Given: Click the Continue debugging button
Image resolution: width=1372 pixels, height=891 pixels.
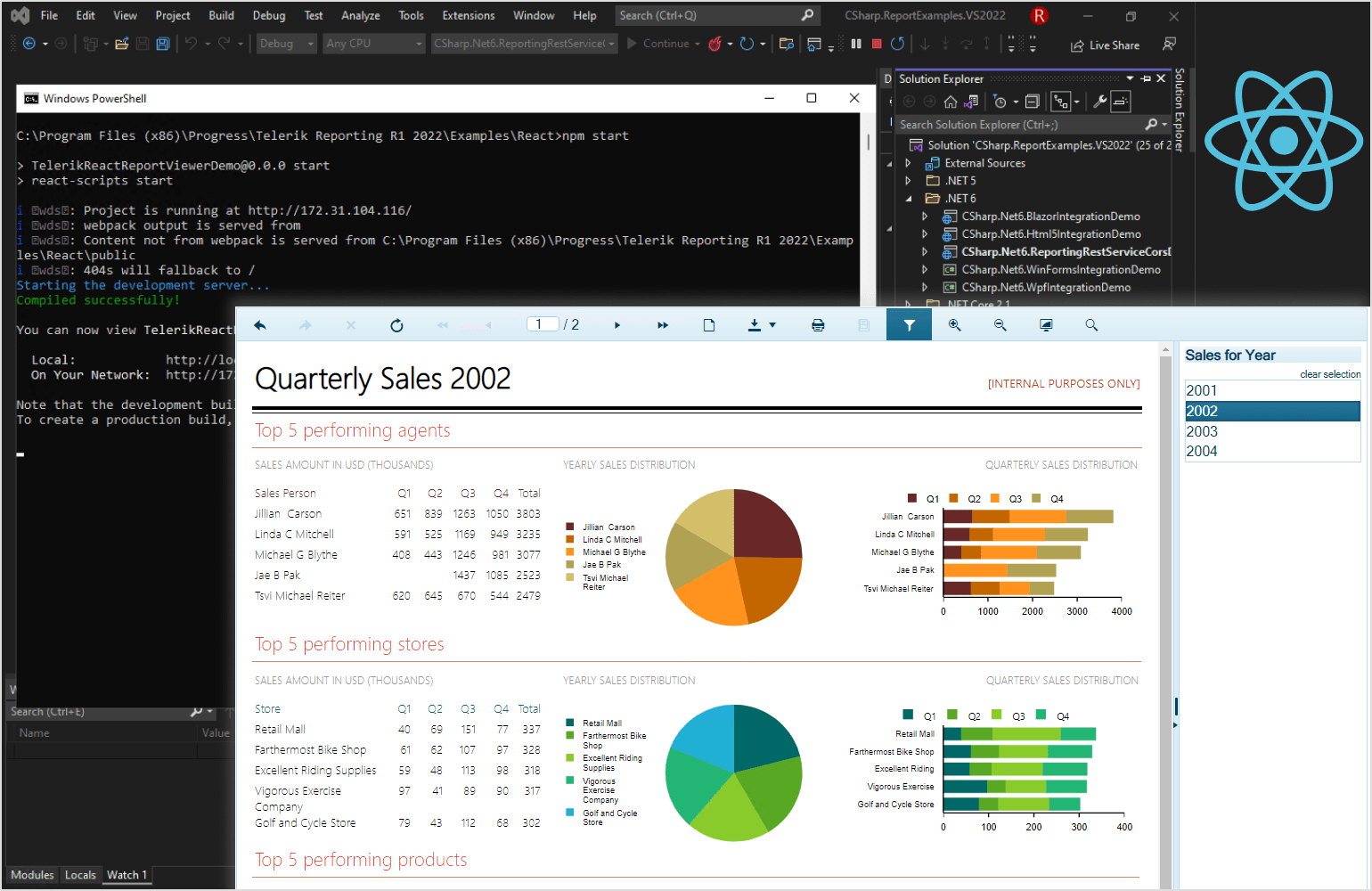Looking at the screenshot, I should (658, 44).
